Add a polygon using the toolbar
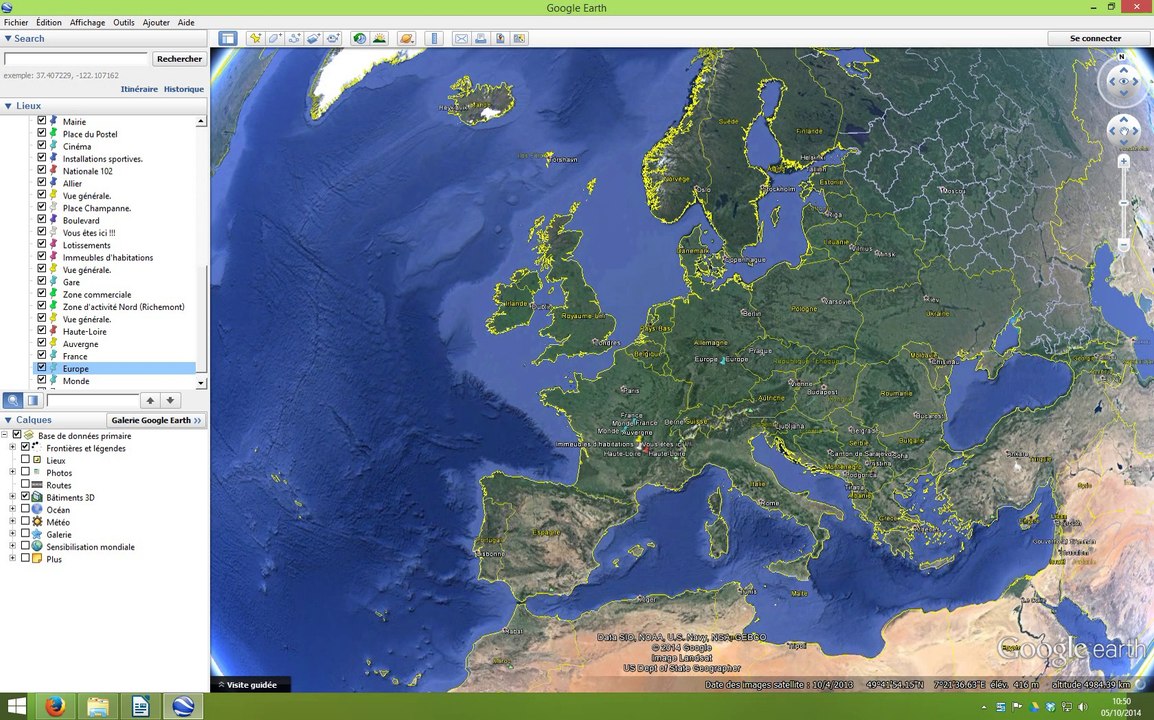Viewport: 1154px width, 720px height. point(275,38)
